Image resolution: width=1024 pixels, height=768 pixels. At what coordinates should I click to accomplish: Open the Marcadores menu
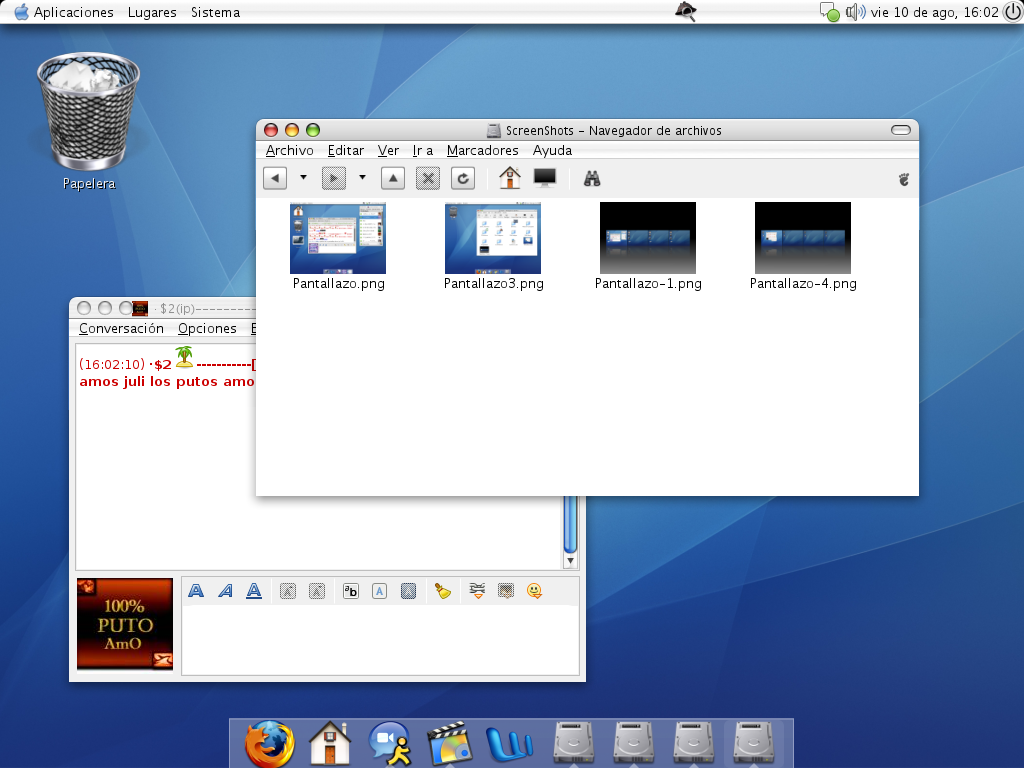[483, 150]
